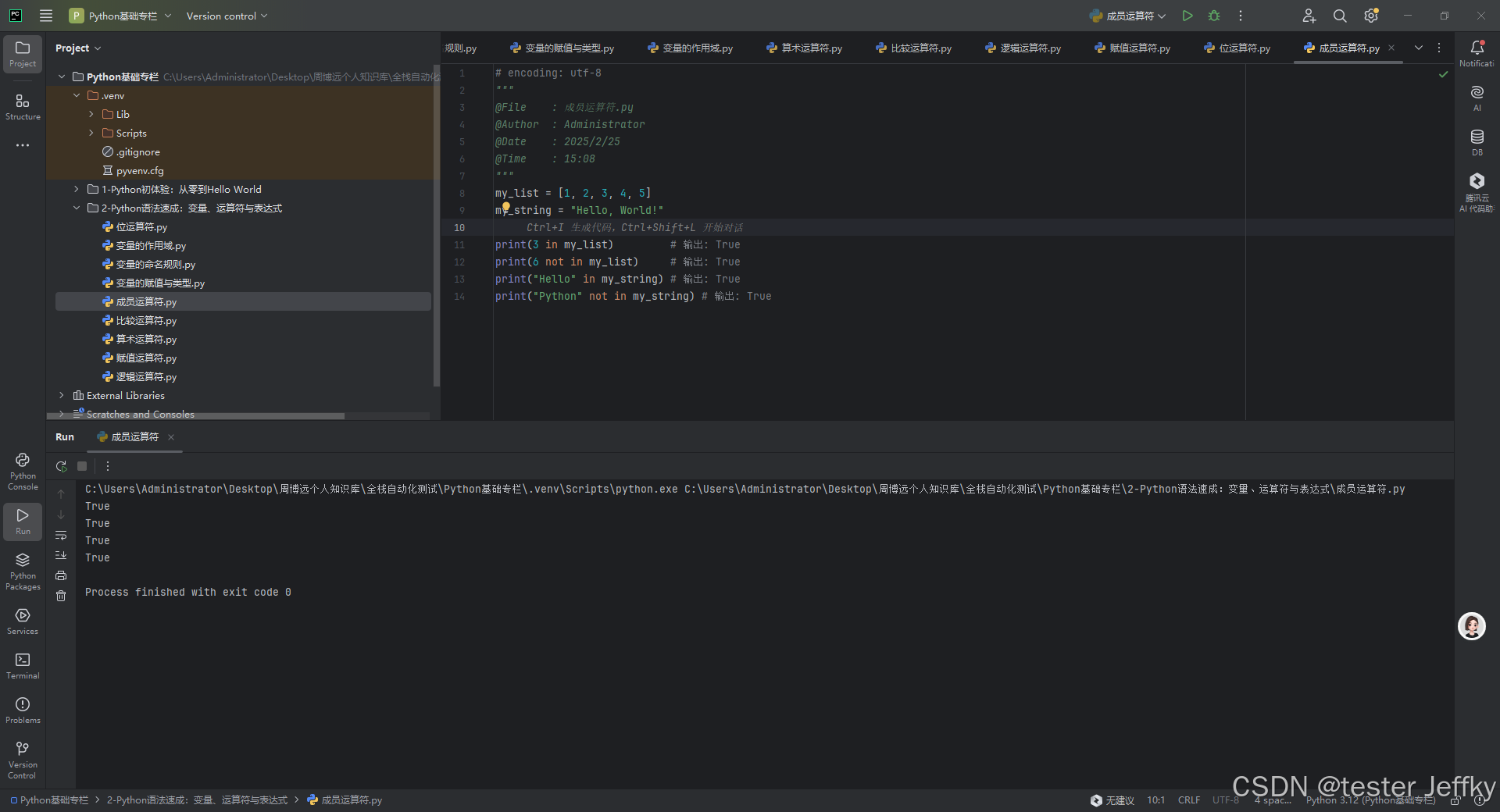Open the DB database panel
The height and width of the screenshot is (812, 1500).
point(1477,142)
